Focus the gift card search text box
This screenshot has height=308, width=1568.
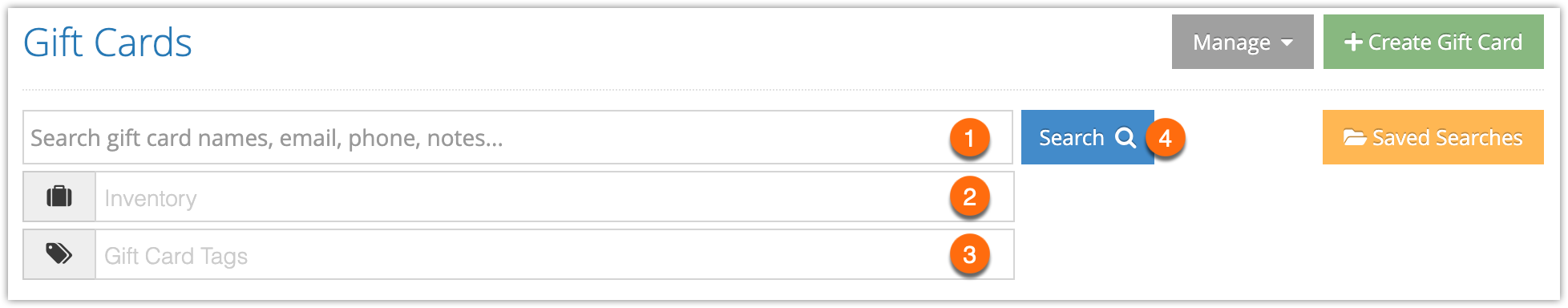pyautogui.click(x=518, y=137)
